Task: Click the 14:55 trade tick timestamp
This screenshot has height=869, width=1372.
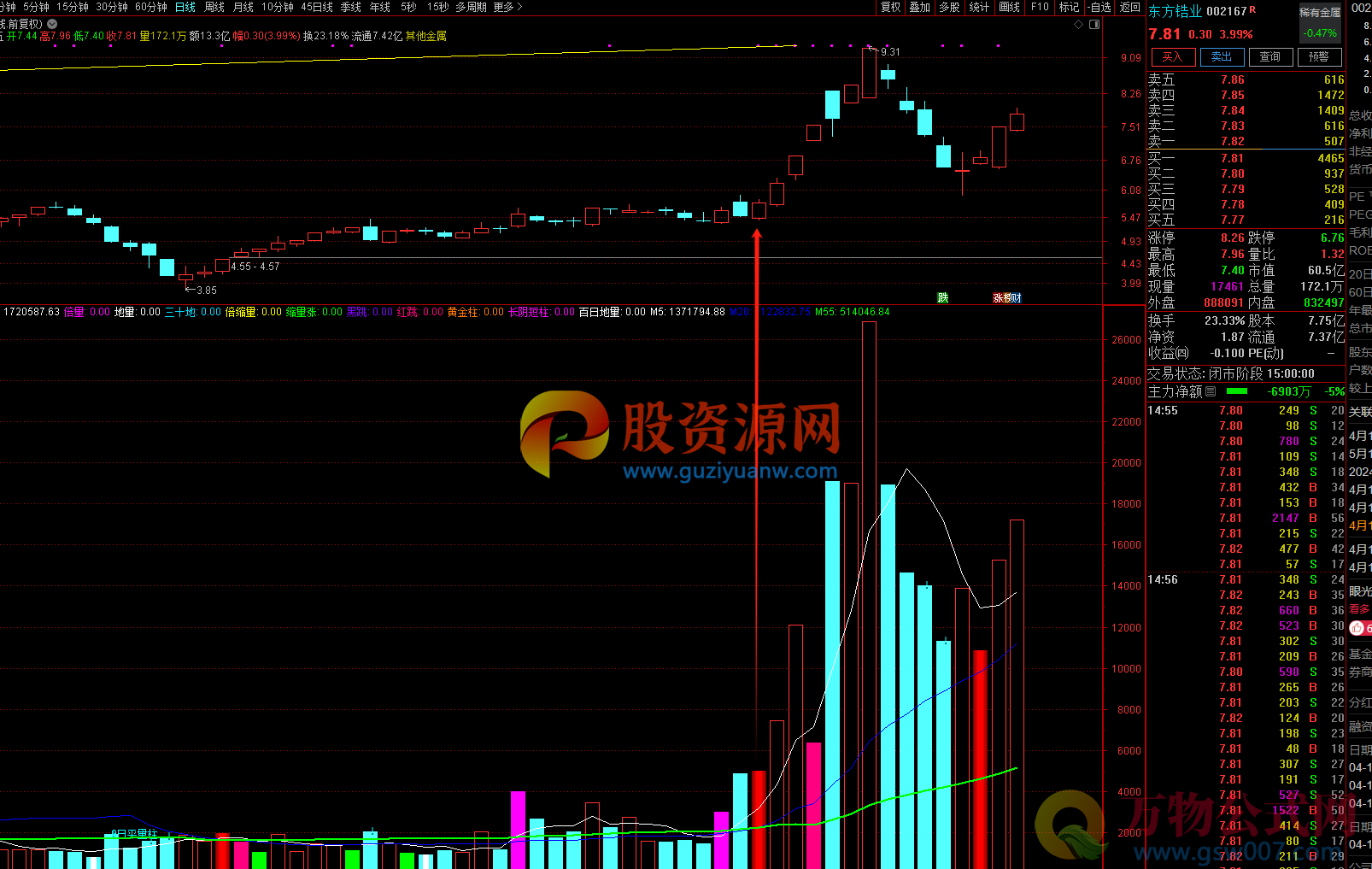Action: click(x=1163, y=410)
